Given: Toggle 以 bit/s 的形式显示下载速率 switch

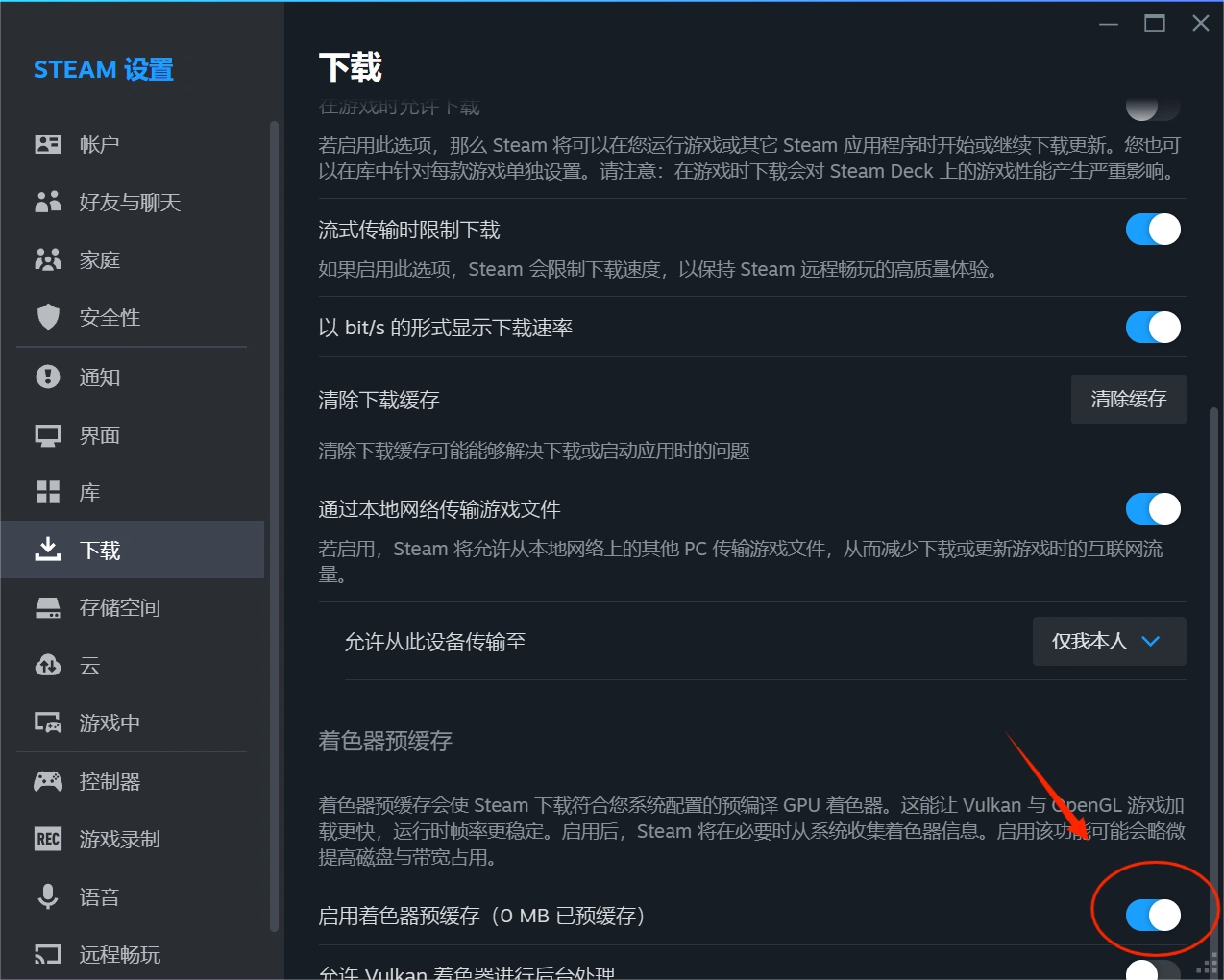Looking at the screenshot, I should (x=1153, y=328).
